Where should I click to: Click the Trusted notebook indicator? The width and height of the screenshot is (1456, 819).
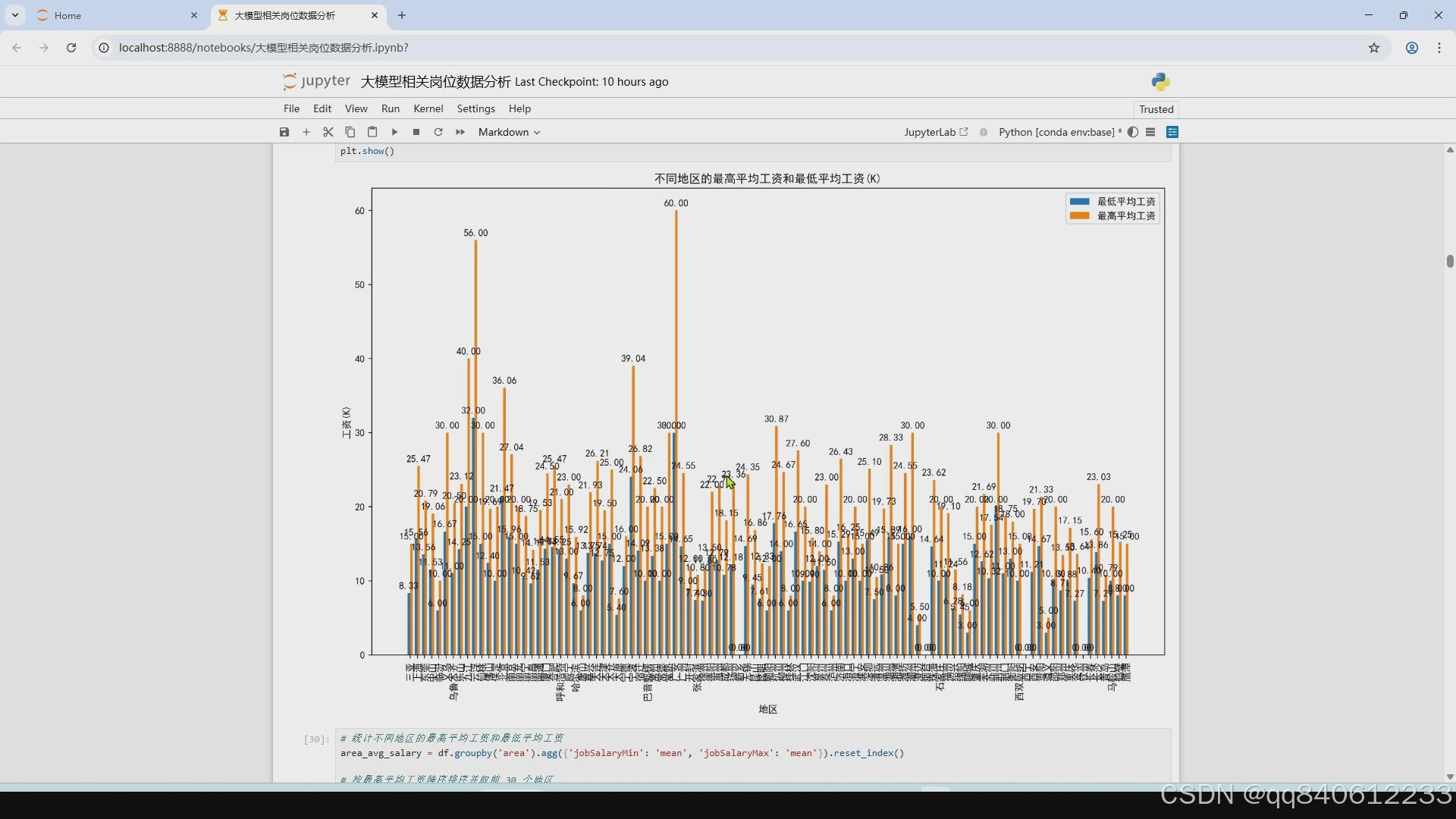1156,109
